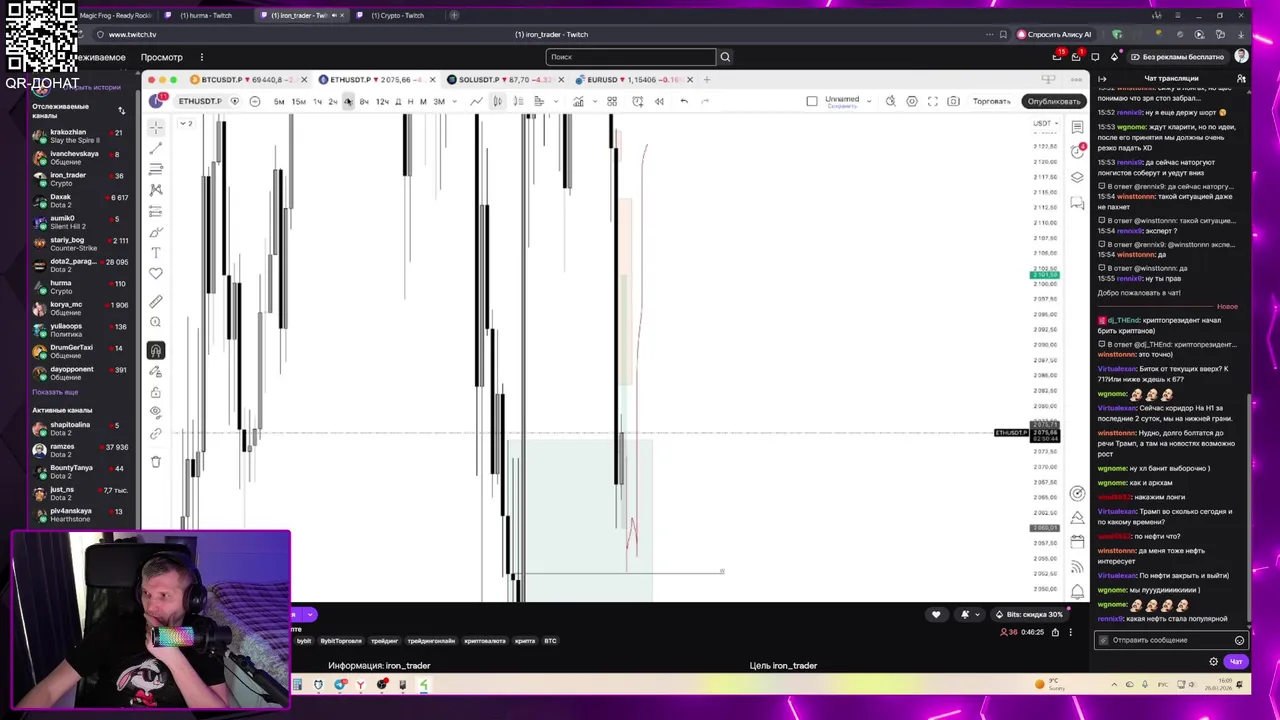The image size is (1280, 720).
Task: Toggle stay in drawing mode
Action: point(156,371)
